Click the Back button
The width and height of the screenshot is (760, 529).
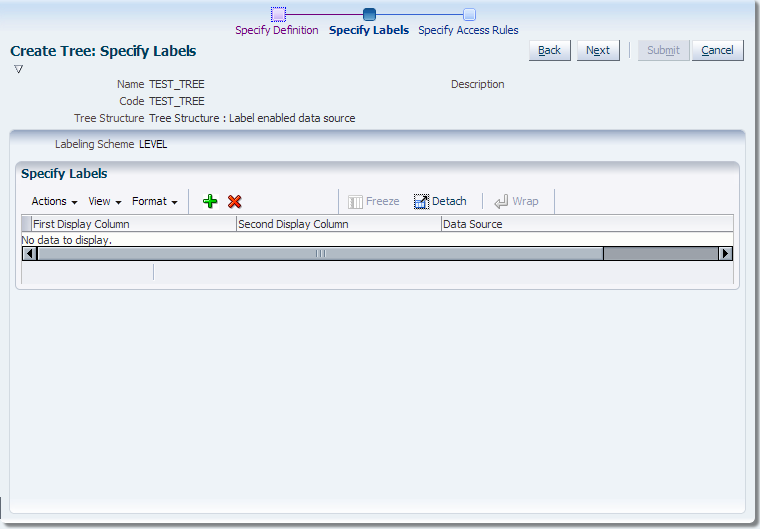tap(550, 50)
